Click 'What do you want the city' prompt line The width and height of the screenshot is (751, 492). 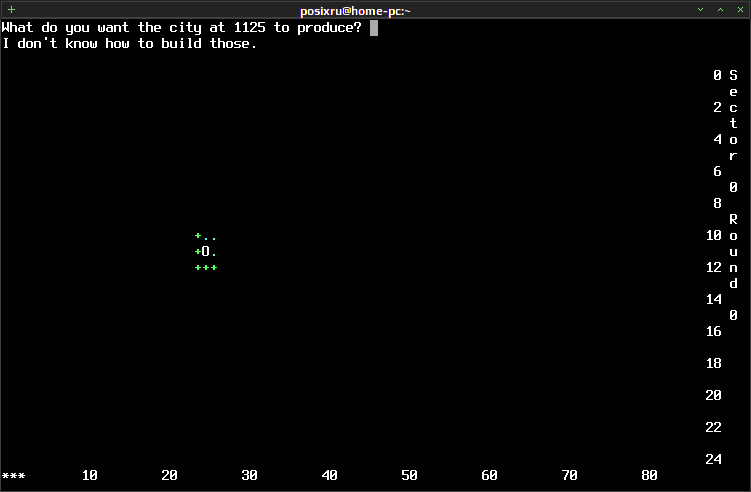point(182,28)
